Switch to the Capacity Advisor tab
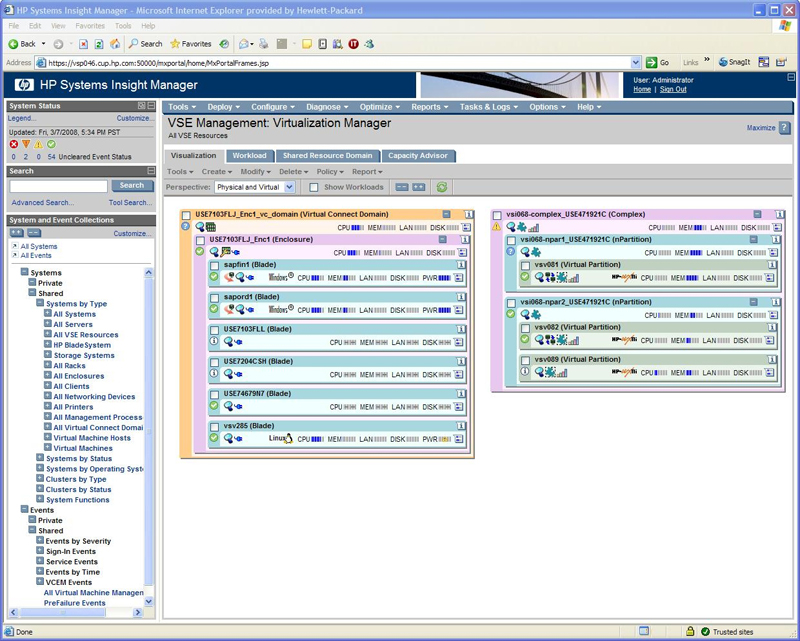The image size is (800, 641). [418, 156]
